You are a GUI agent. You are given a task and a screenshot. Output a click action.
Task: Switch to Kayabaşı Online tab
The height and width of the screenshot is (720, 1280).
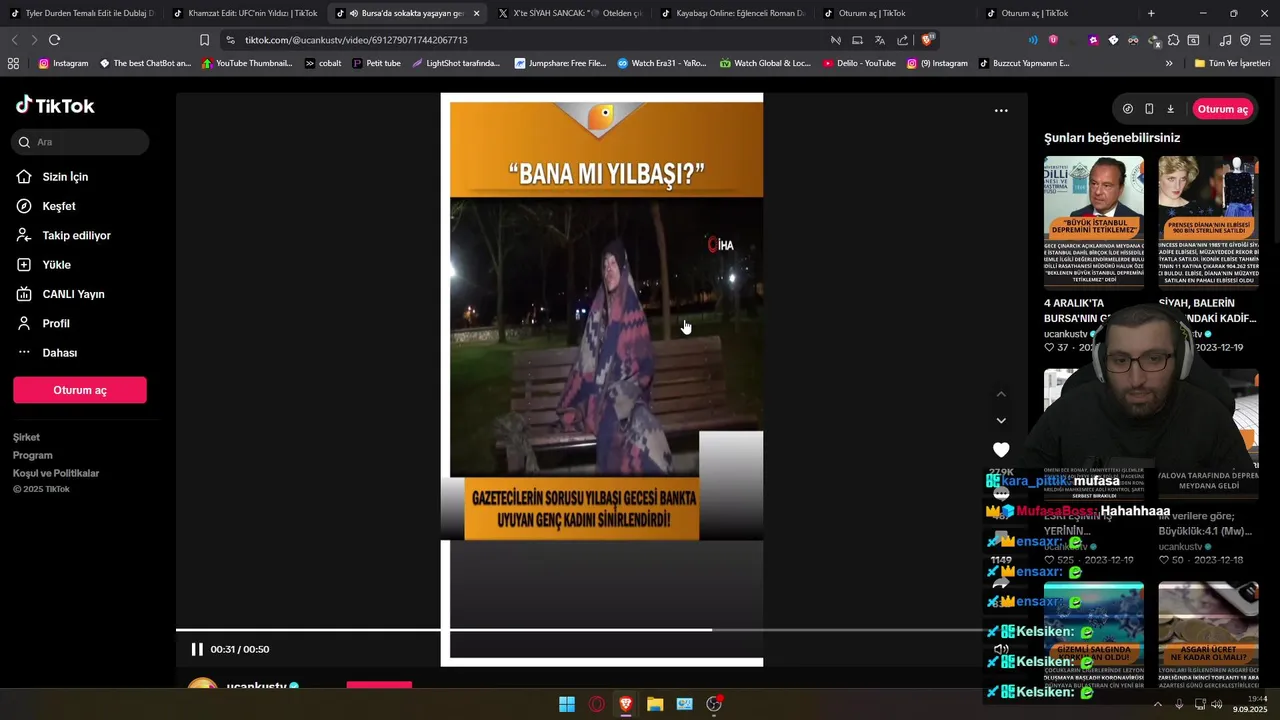point(733,13)
